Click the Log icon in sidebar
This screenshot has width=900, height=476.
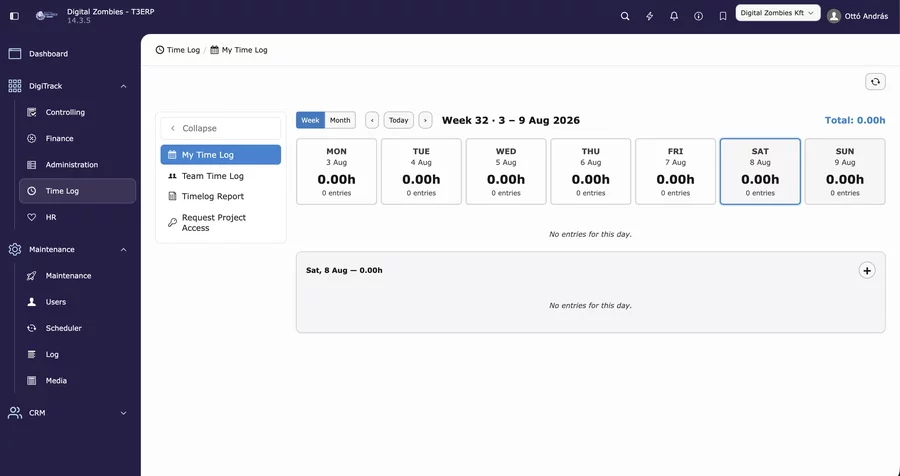(x=32, y=354)
